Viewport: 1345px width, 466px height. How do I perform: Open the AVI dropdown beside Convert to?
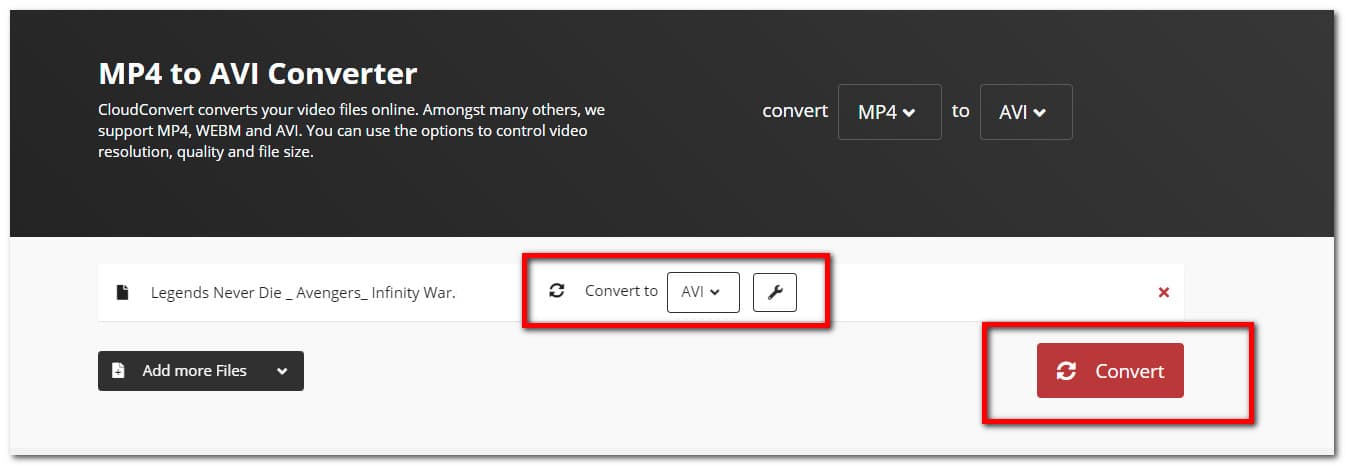[703, 292]
